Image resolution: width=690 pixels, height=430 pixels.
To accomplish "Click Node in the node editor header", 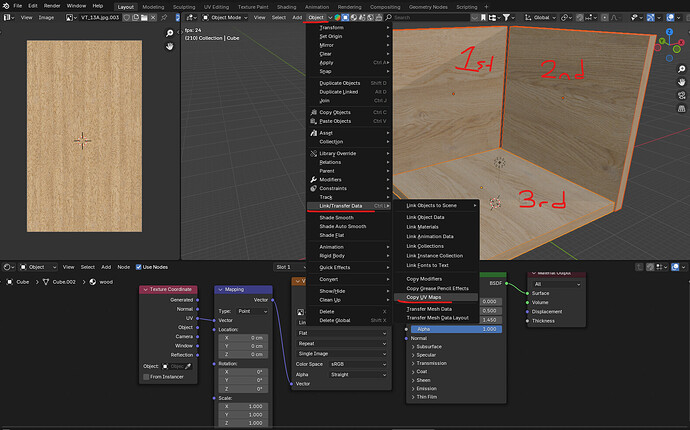I will [123, 267].
